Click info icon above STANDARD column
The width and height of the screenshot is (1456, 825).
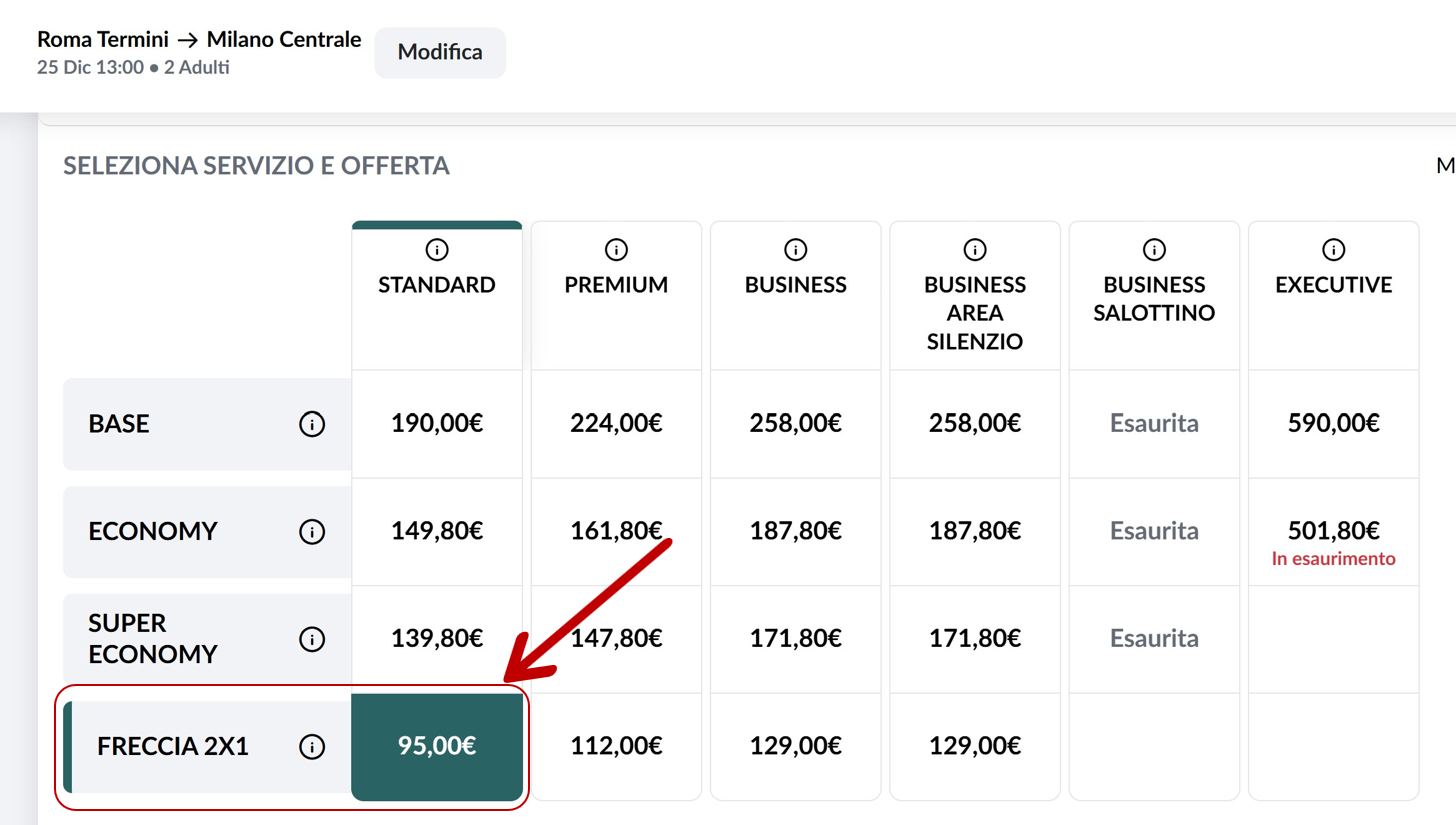pyautogui.click(x=437, y=249)
